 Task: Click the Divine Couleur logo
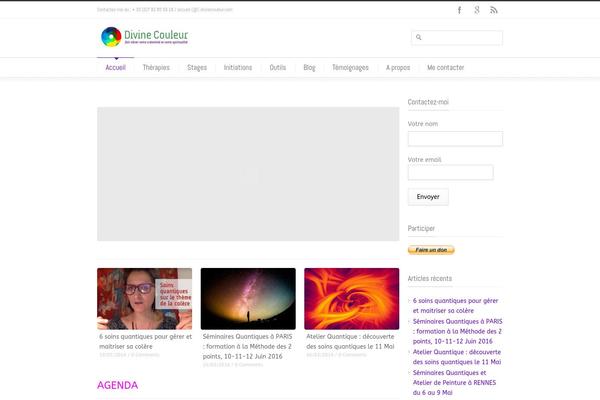144,37
